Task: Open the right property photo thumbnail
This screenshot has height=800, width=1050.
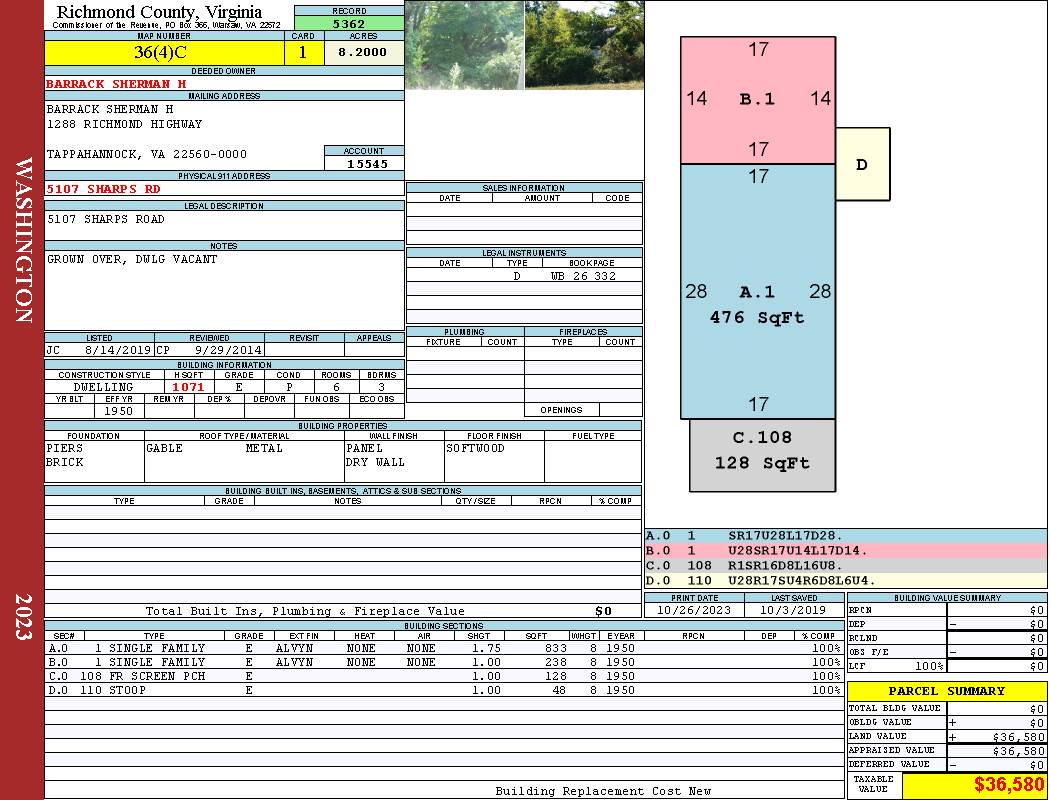Action: point(584,45)
